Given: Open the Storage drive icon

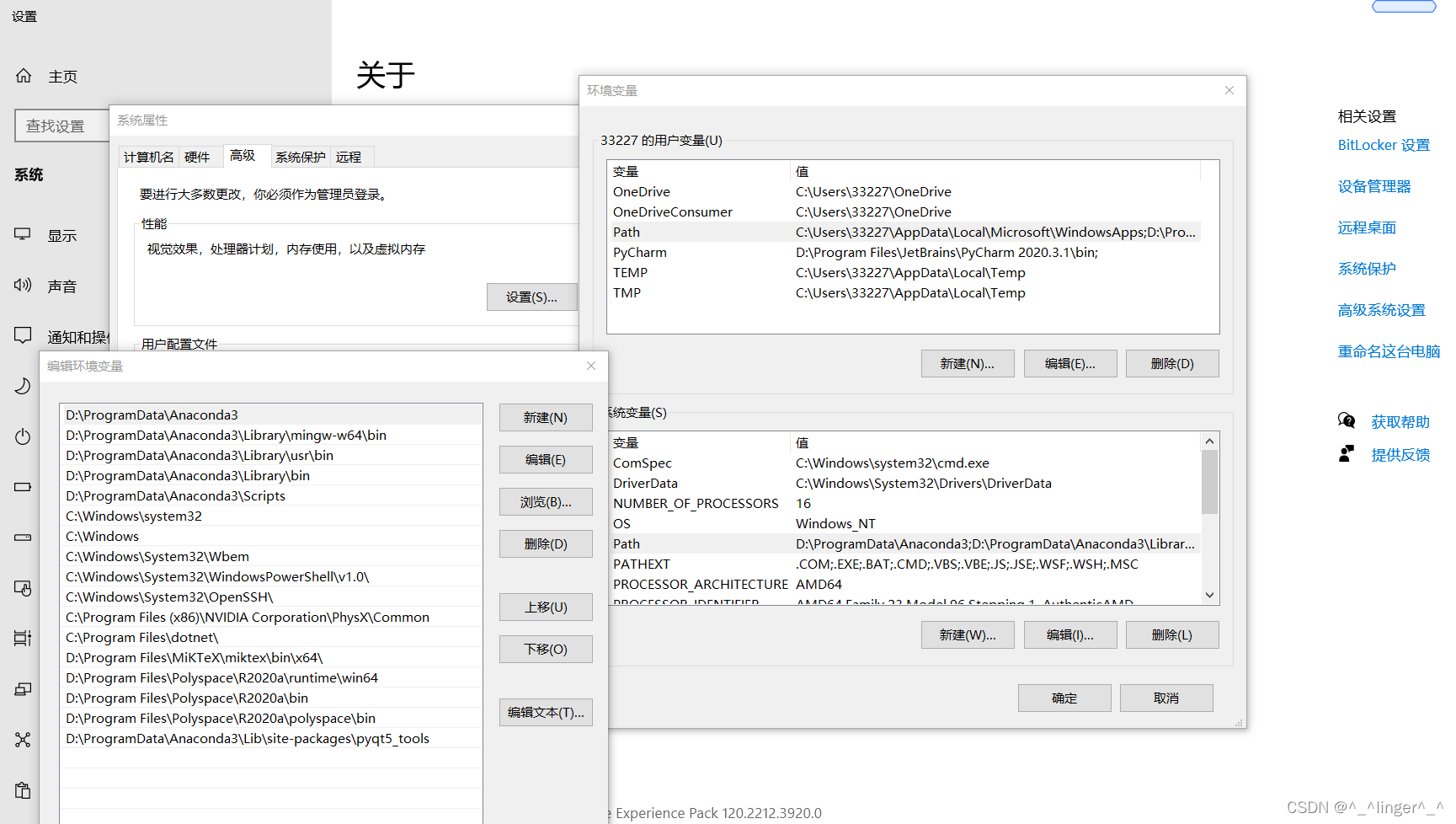Looking at the screenshot, I should (23, 538).
